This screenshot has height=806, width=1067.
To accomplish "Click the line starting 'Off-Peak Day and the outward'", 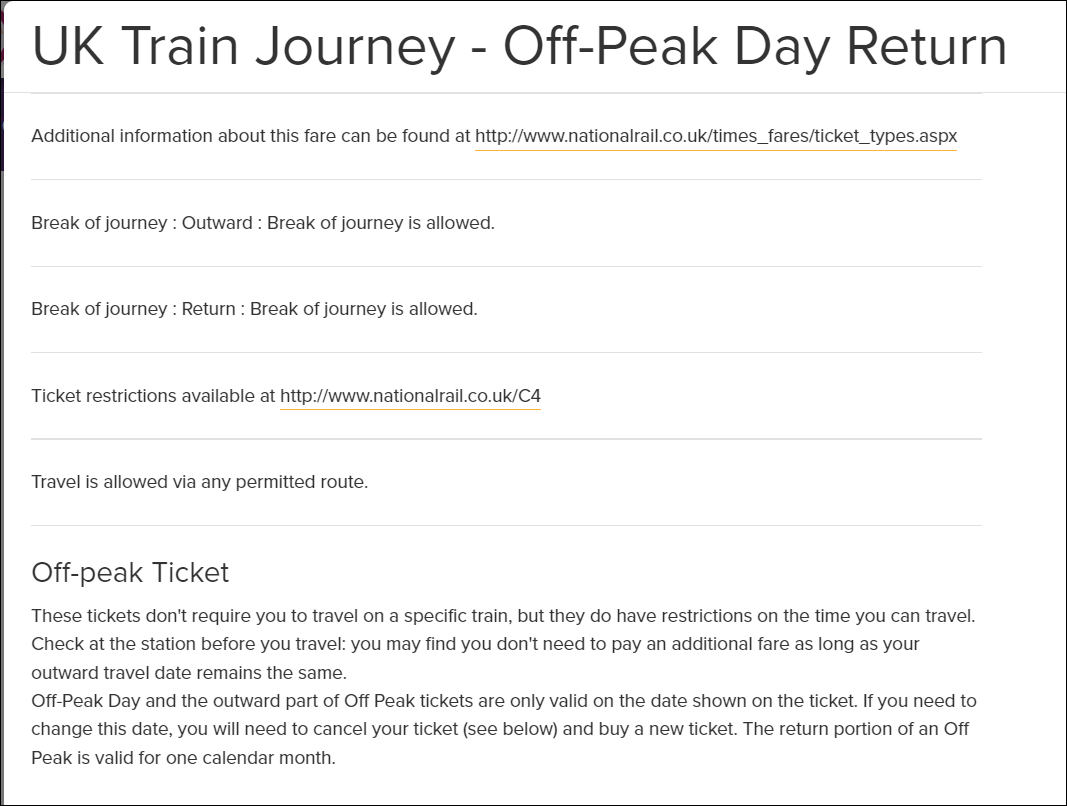I will tap(503, 701).
